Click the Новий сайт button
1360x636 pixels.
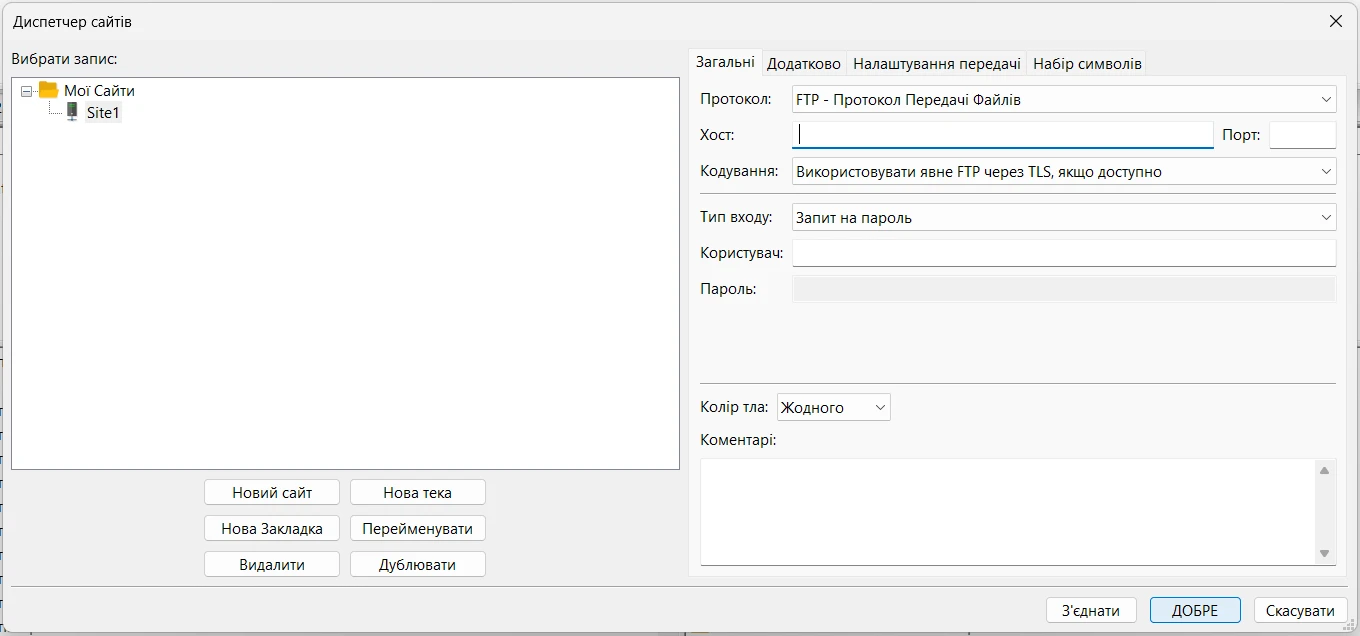coord(272,493)
